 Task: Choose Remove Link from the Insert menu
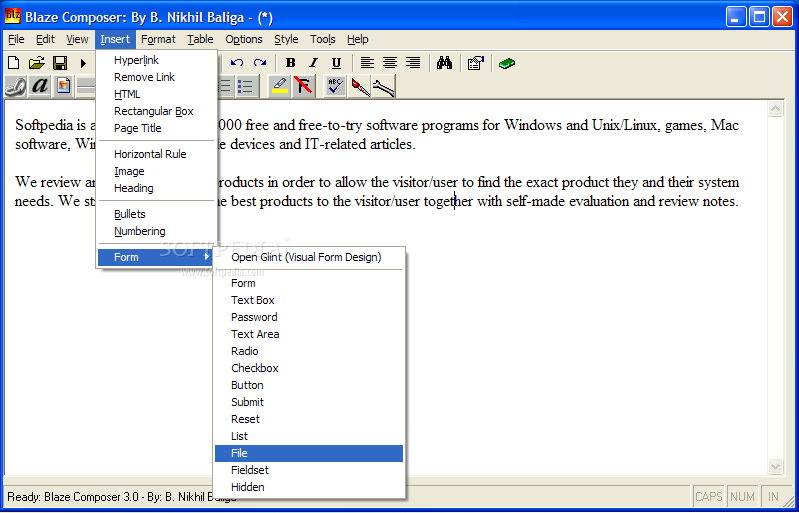coord(157,77)
